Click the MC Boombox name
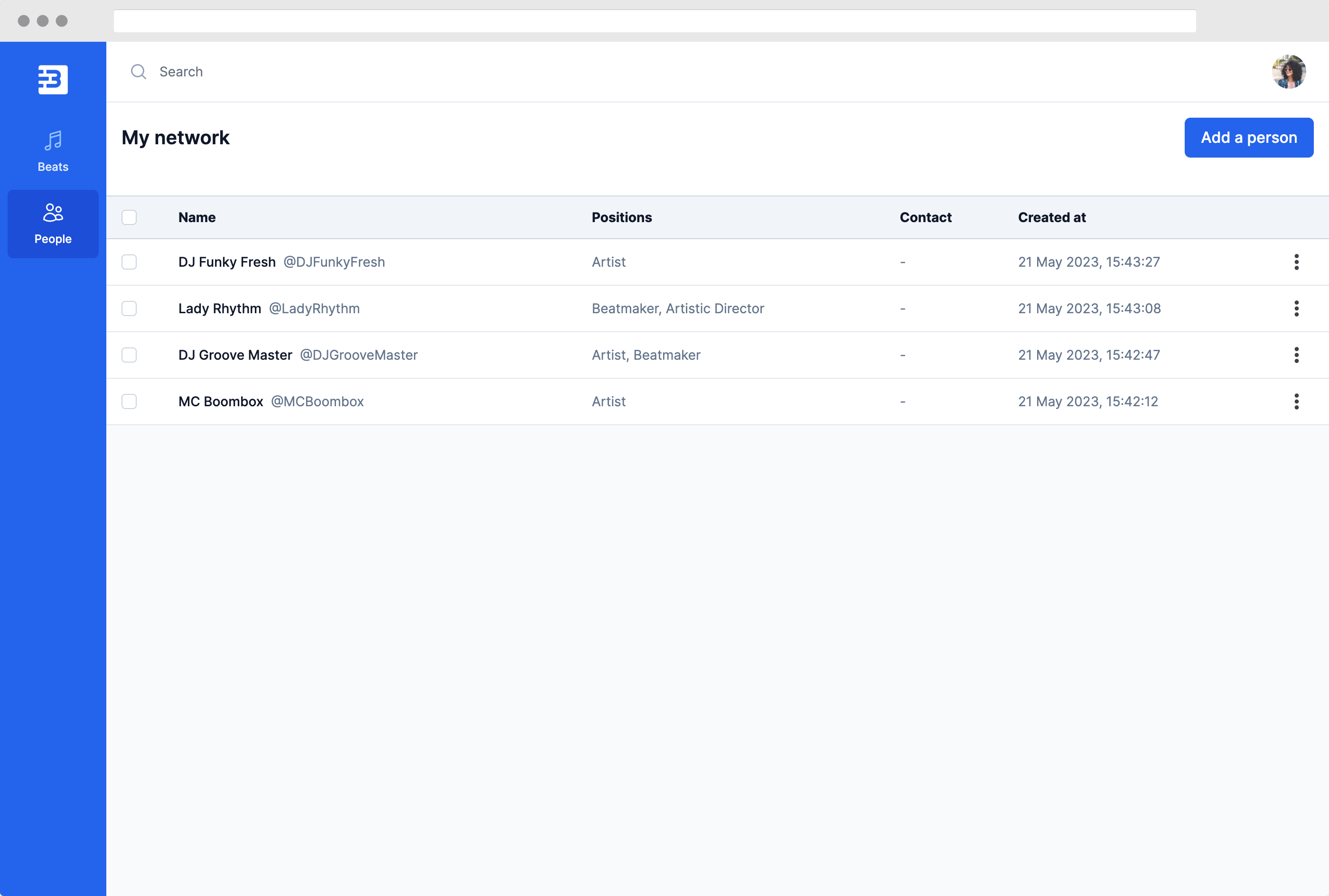This screenshot has width=1329, height=896. tap(221, 401)
